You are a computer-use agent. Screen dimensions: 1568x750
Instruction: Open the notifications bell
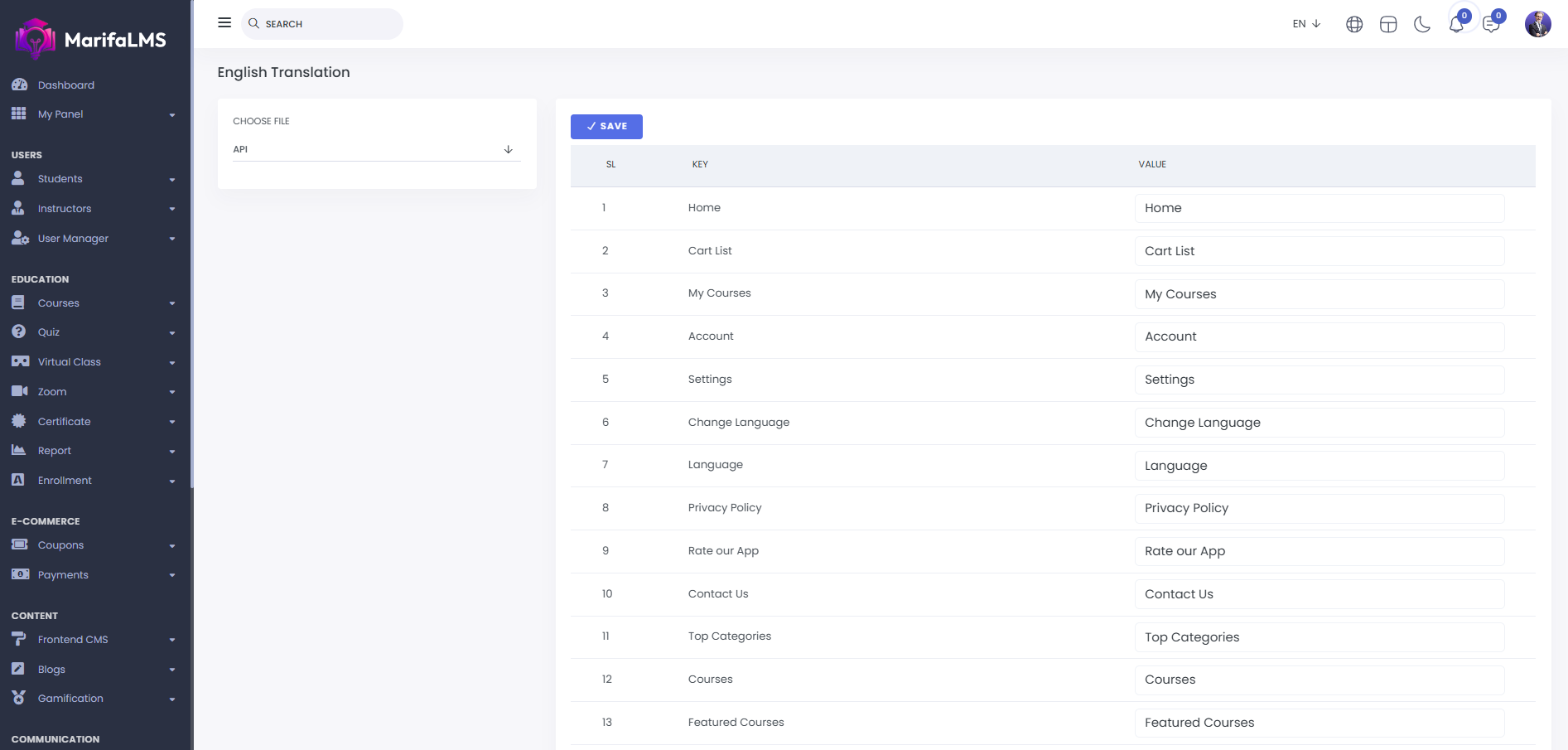click(1456, 24)
